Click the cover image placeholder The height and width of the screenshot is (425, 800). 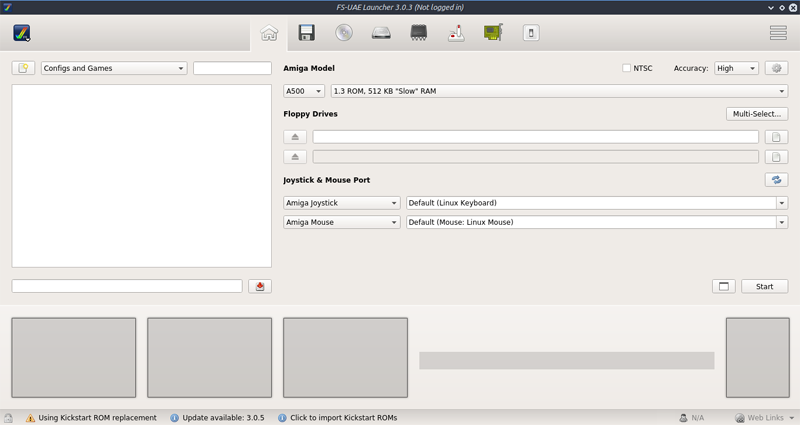pos(758,358)
